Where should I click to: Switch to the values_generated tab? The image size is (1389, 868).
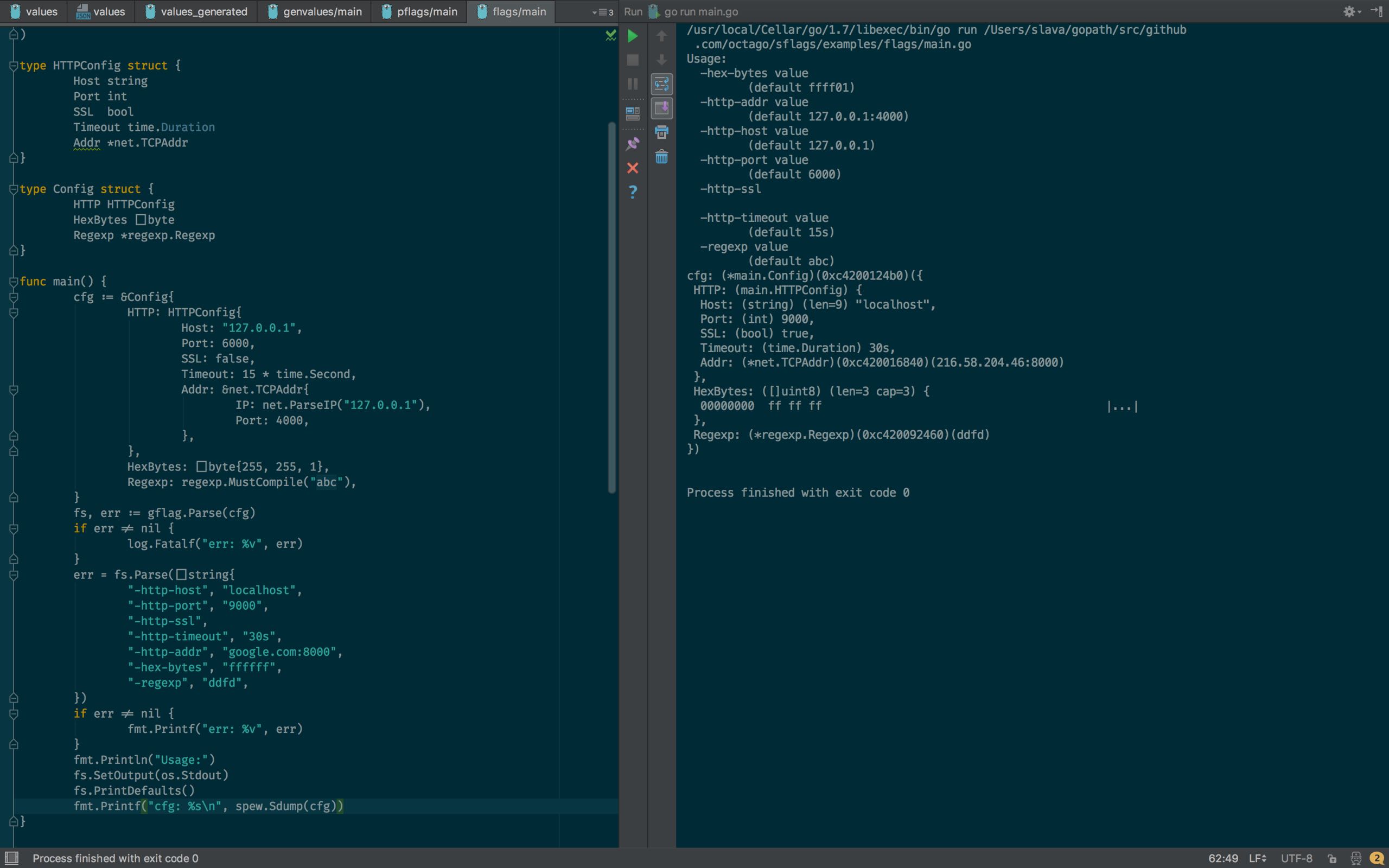pos(196,11)
